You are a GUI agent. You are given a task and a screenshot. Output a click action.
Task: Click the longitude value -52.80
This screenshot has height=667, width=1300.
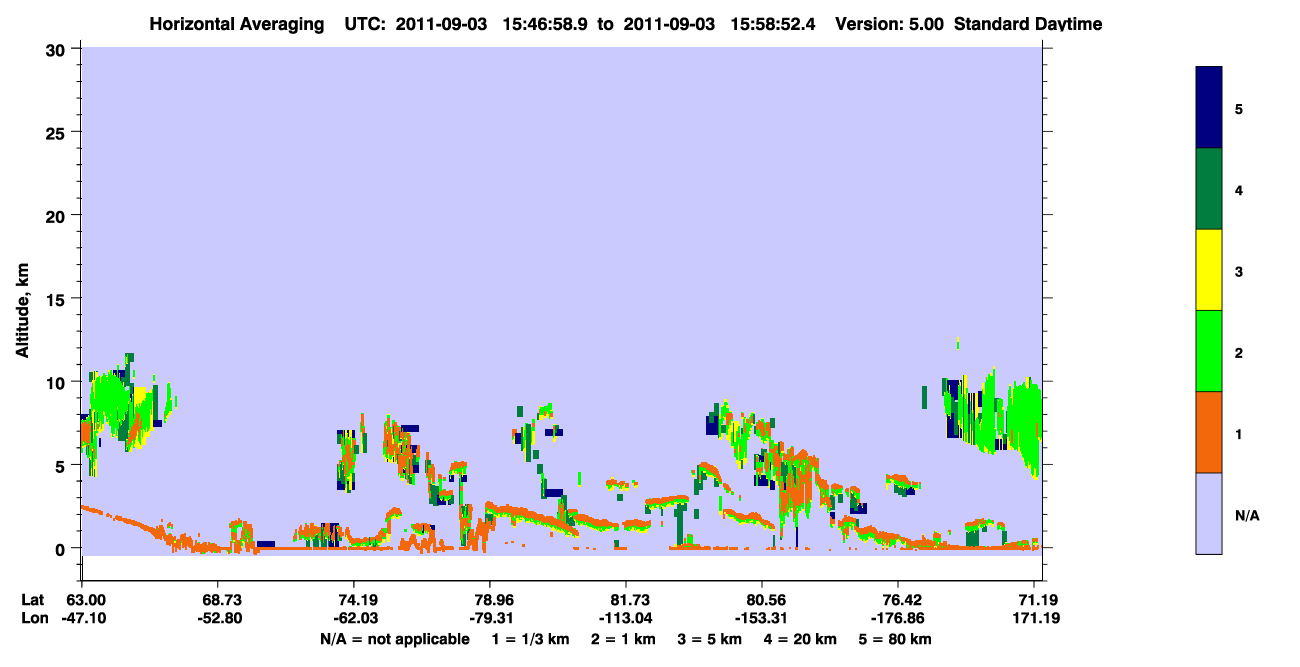pos(218,618)
